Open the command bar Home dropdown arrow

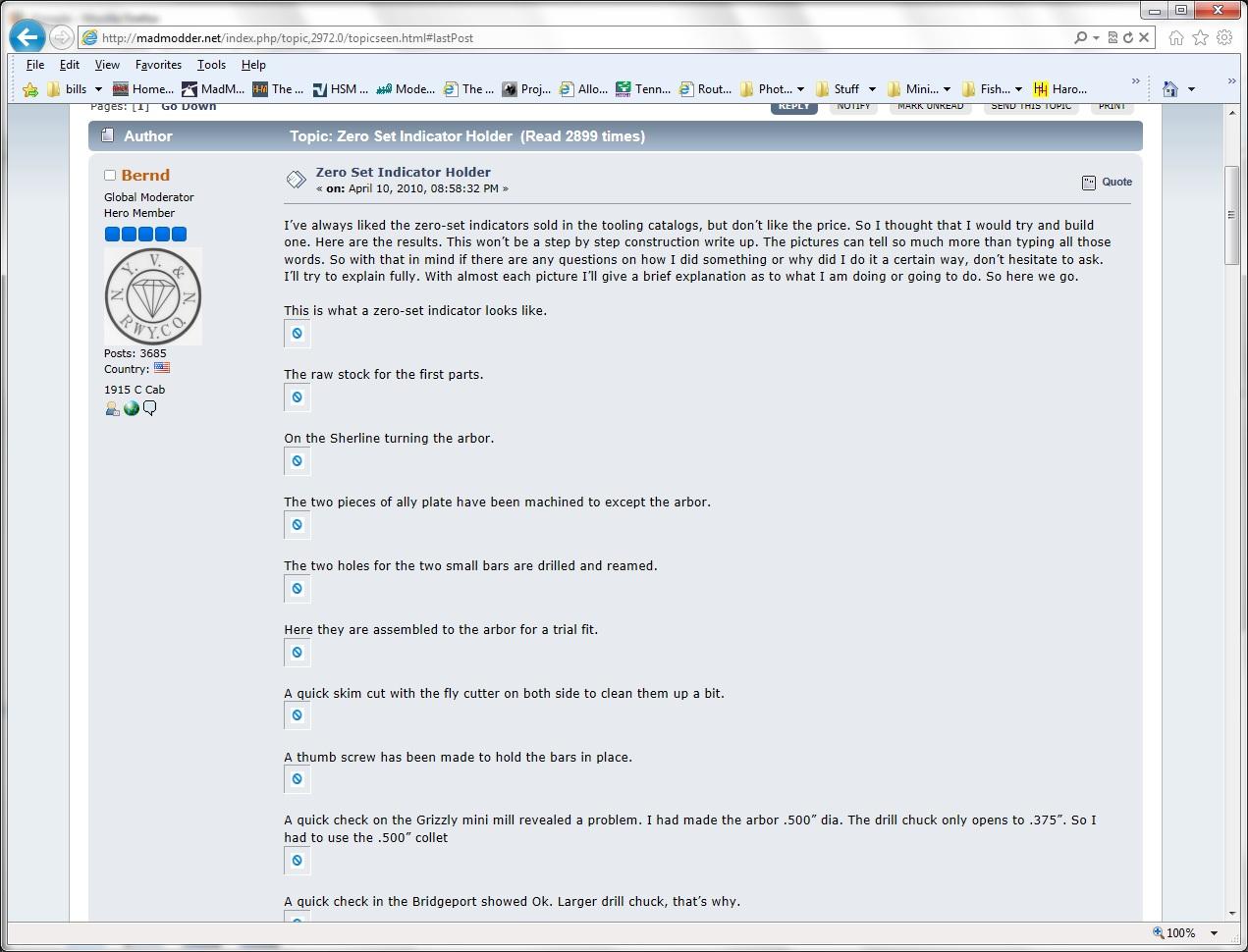(x=1191, y=89)
